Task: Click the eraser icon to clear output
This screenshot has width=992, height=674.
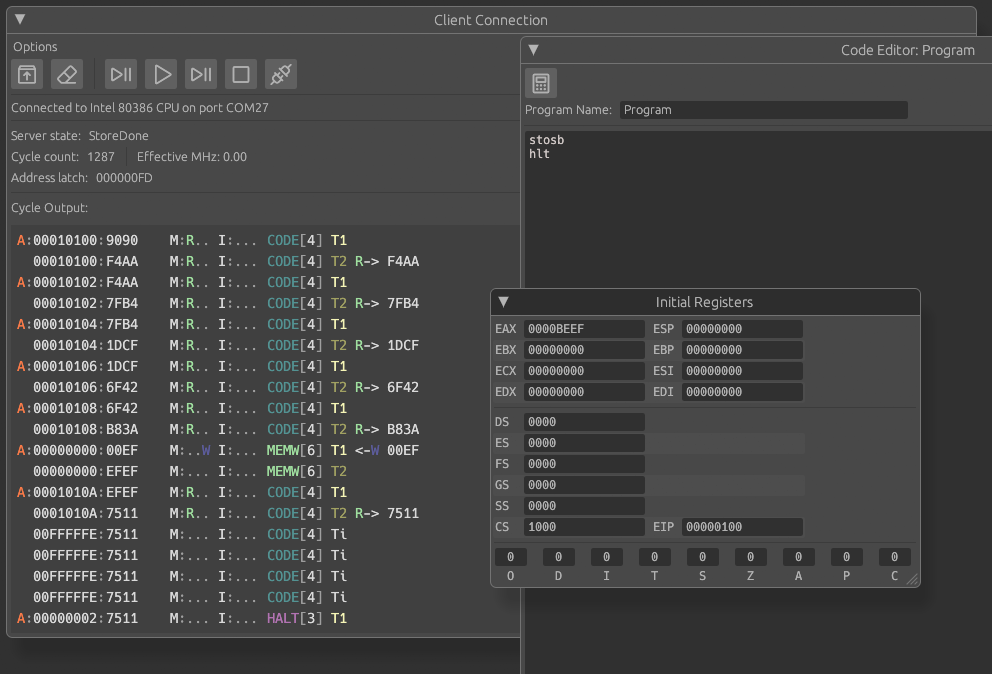Action: (x=66, y=74)
